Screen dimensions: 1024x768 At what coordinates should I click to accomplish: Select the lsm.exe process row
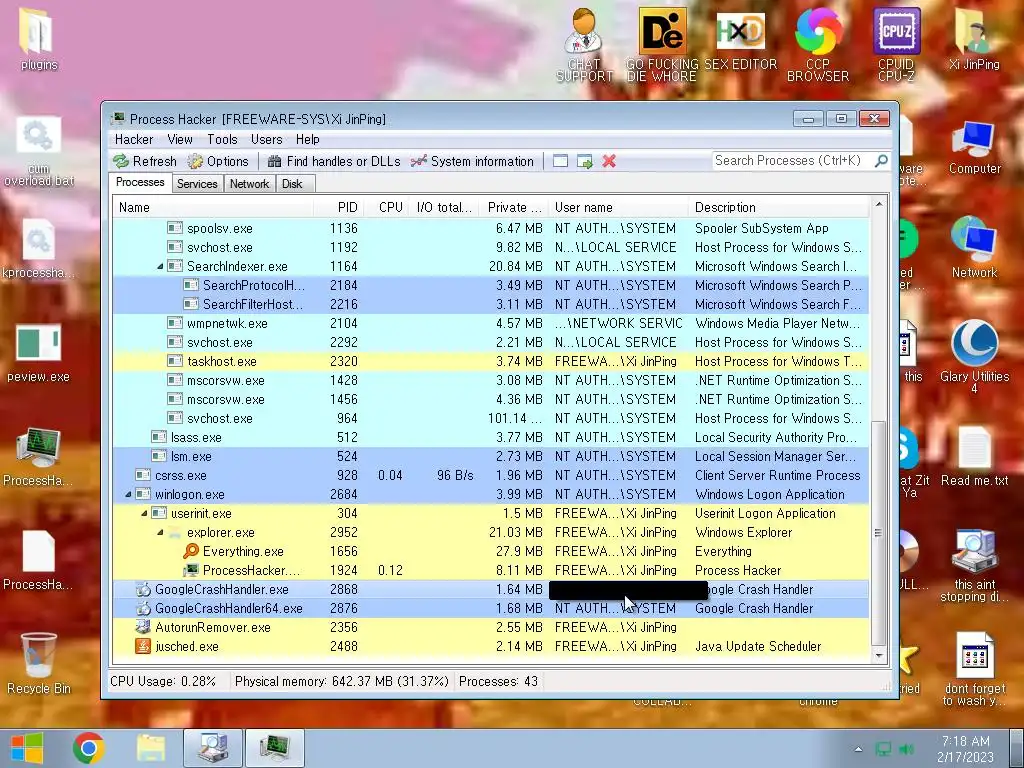coord(491,456)
